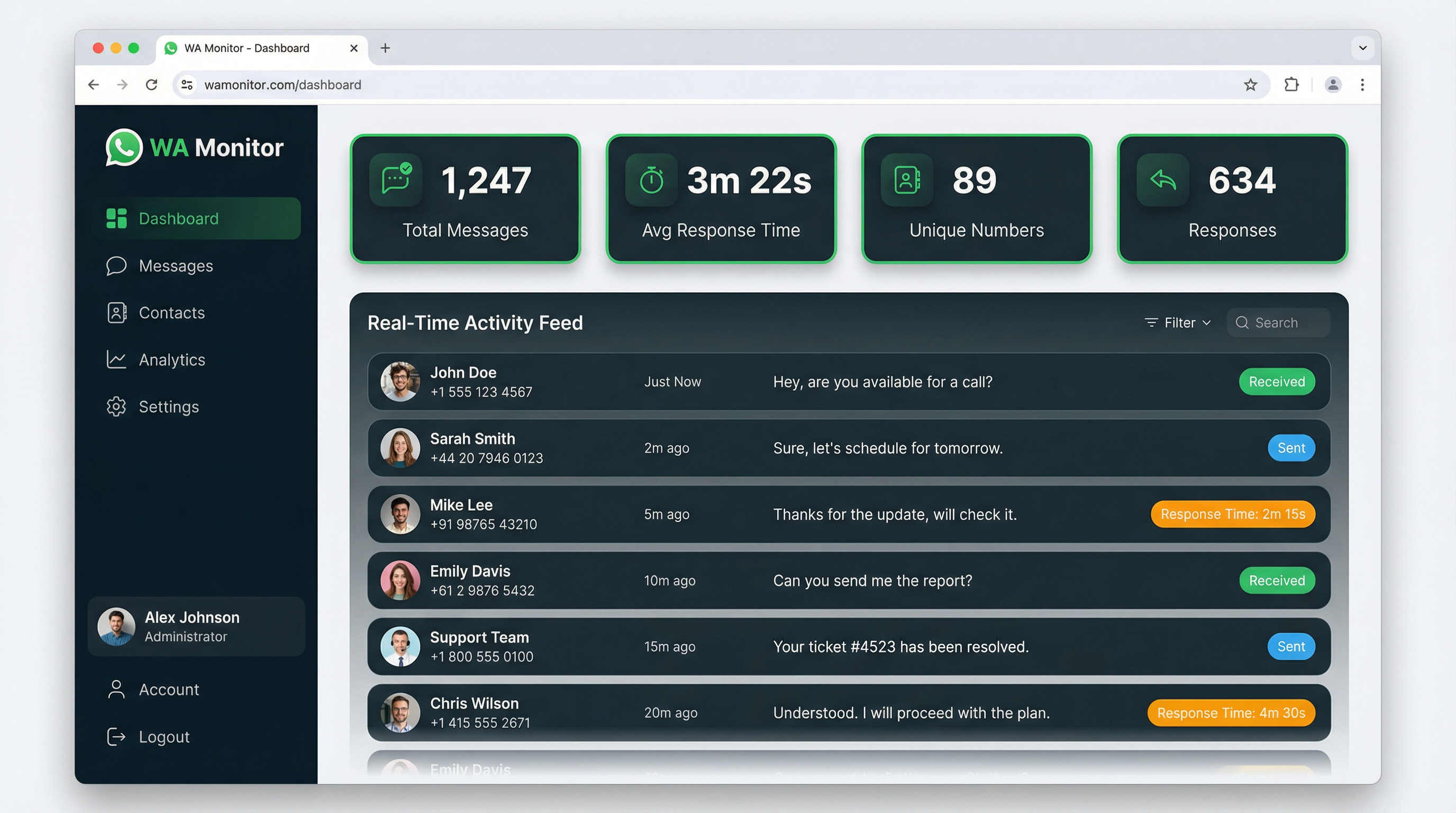Click the Logout icon at sidebar bottom
The height and width of the screenshot is (813, 1456).
[116, 736]
